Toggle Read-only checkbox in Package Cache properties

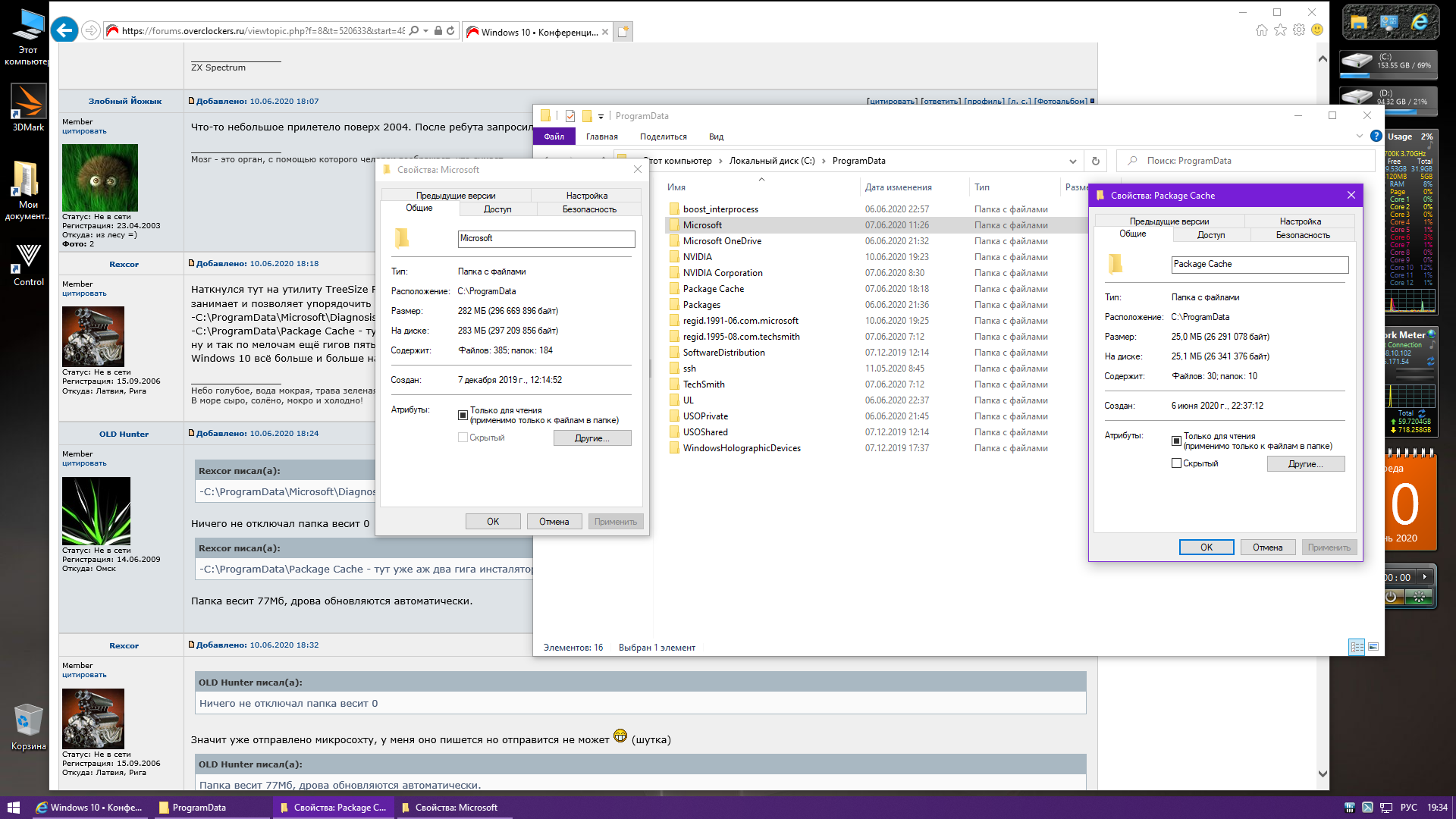[x=1176, y=441]
